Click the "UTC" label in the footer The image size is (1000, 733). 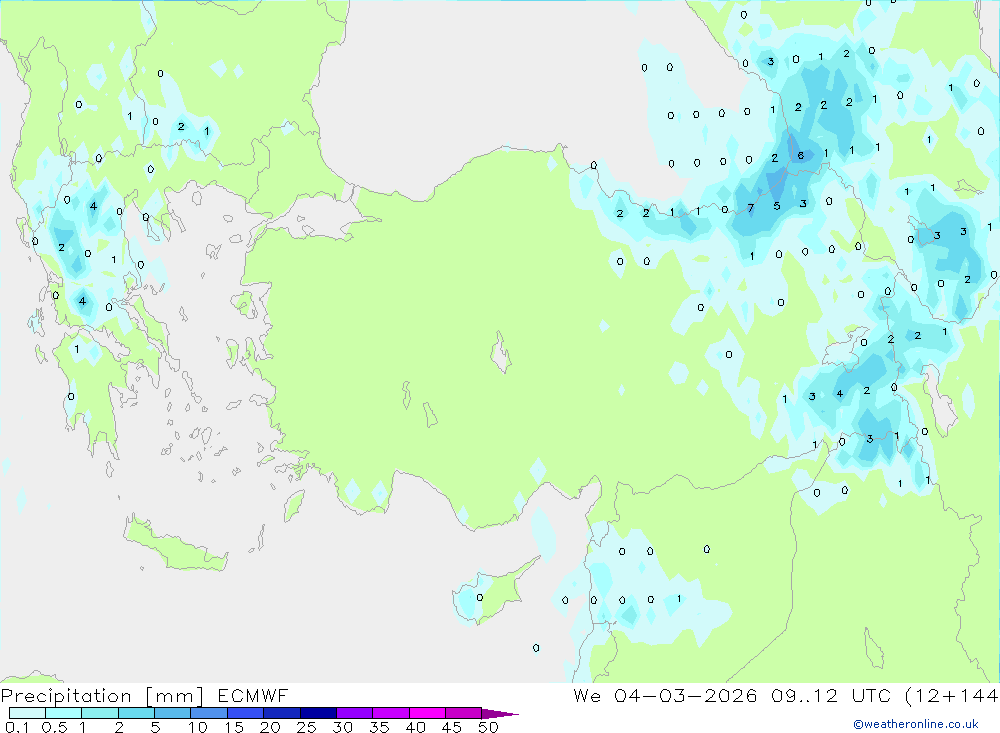[x=871, y=695]
